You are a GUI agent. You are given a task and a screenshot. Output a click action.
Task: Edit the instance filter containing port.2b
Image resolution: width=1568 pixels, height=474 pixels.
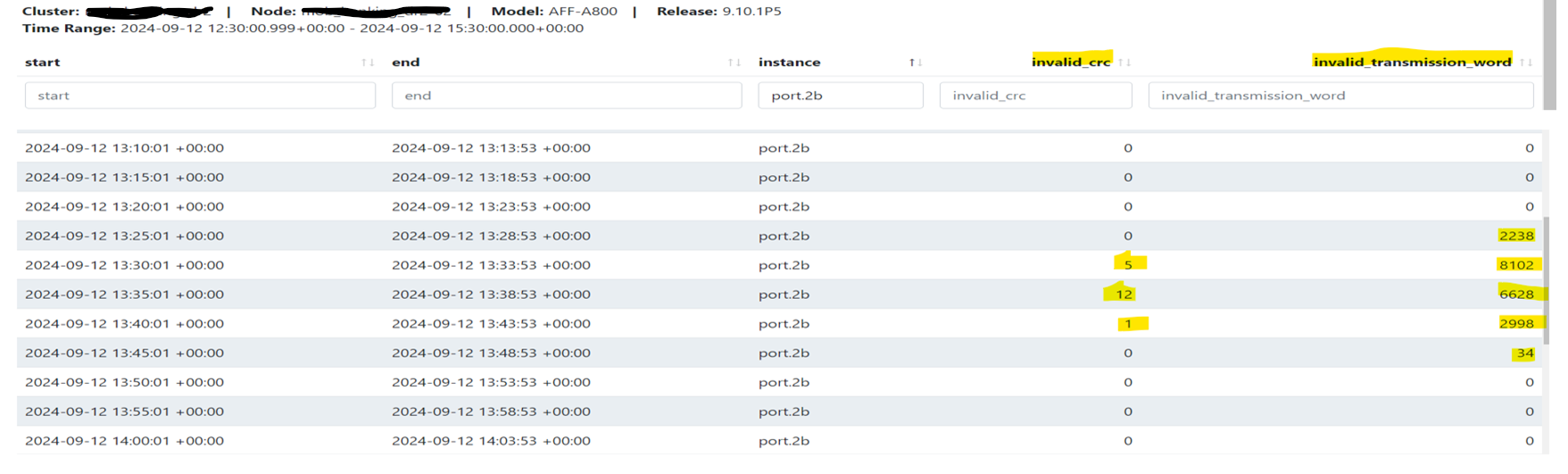tap(840, 96)
